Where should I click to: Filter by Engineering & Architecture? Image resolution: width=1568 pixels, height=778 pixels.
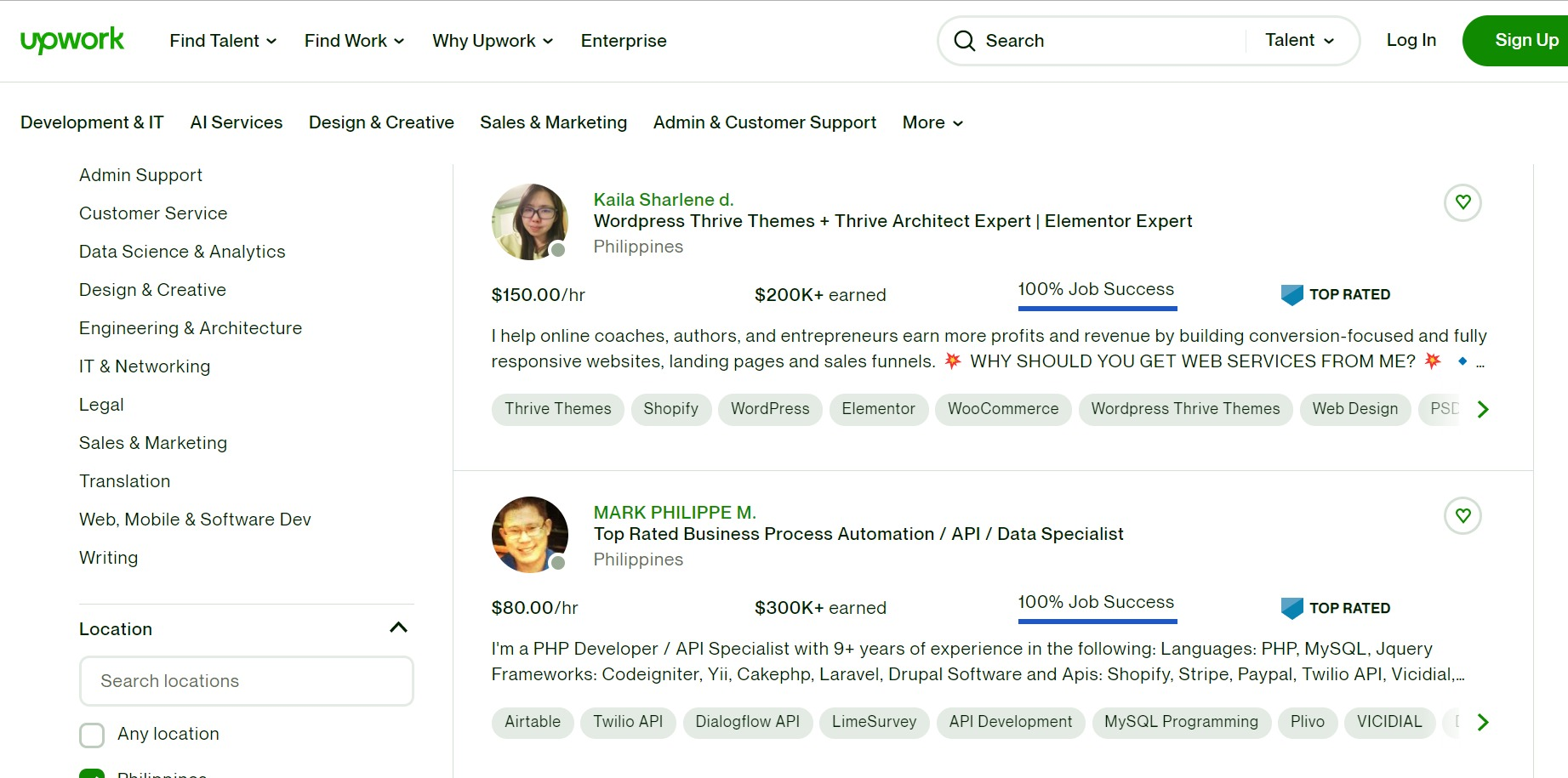pos(191,328)
